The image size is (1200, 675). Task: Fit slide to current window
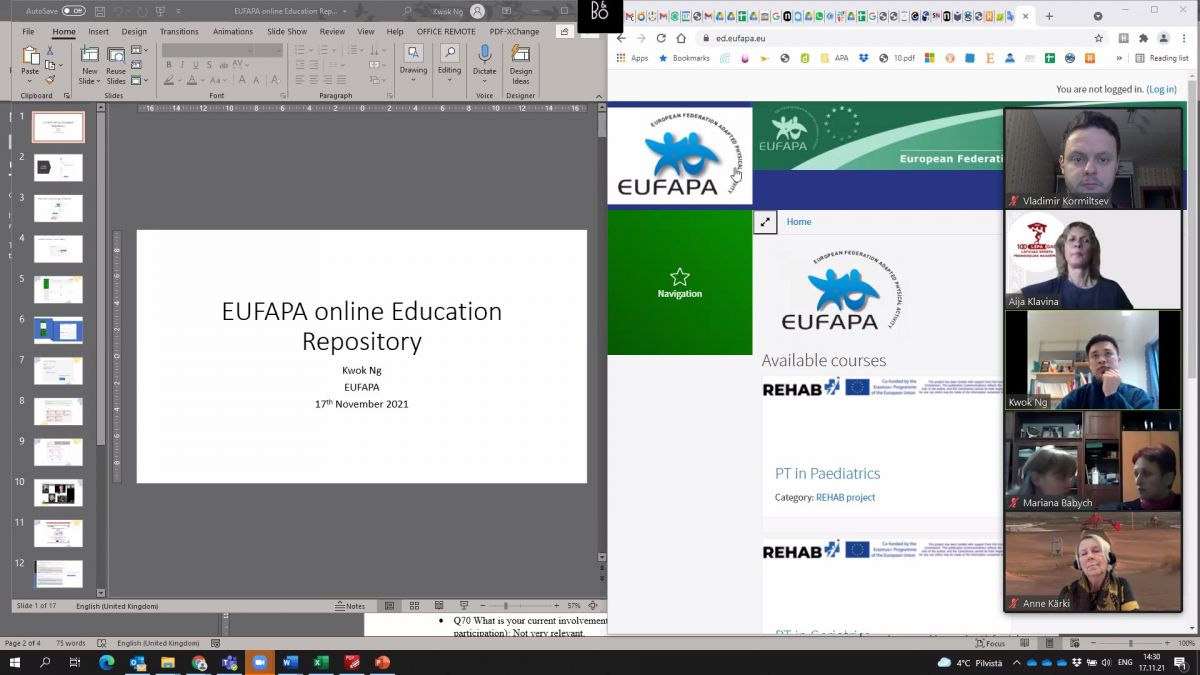(x=593, y=606)
